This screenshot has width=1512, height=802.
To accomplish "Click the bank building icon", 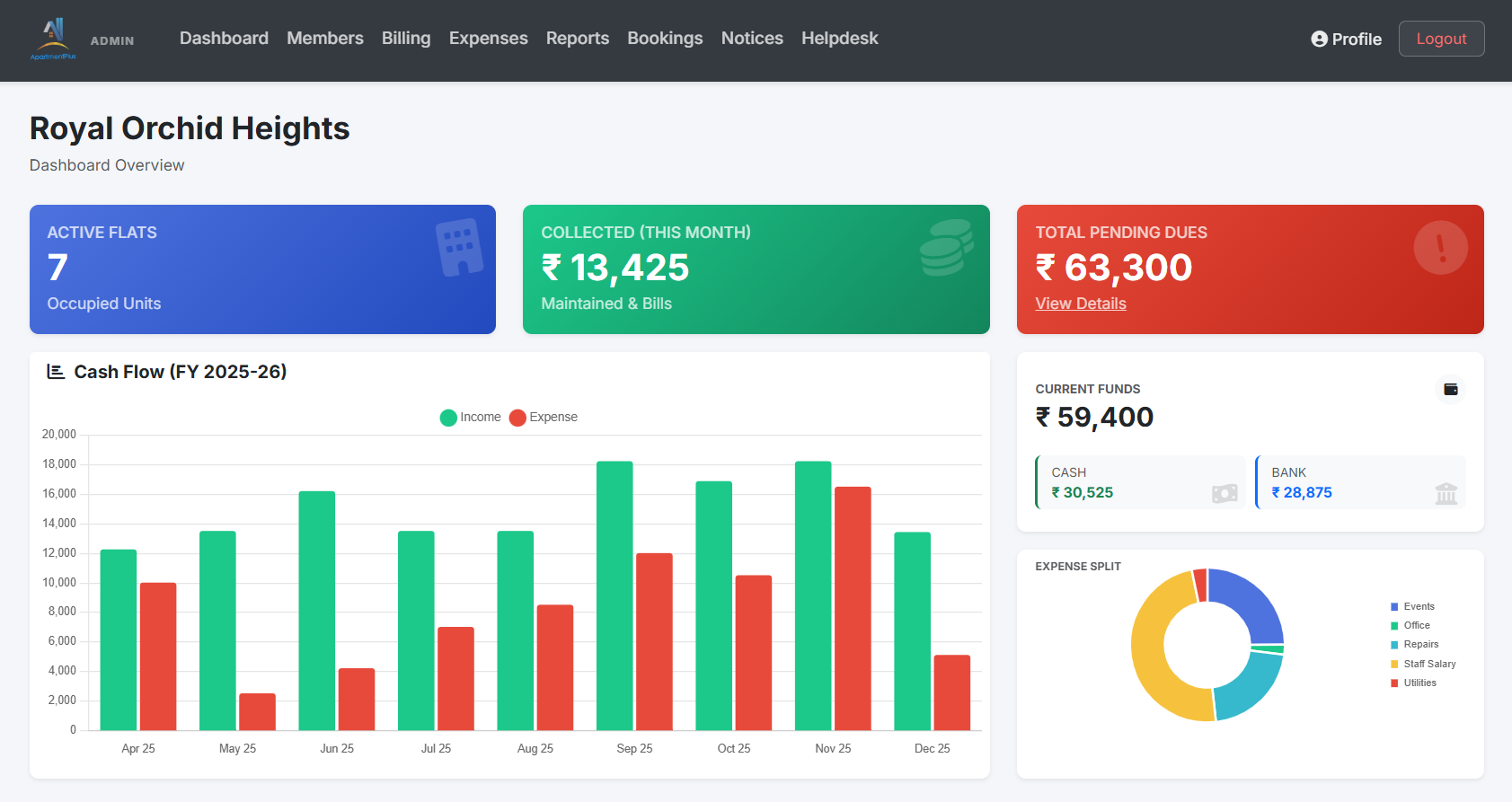I will click(x=1446, y=493).
